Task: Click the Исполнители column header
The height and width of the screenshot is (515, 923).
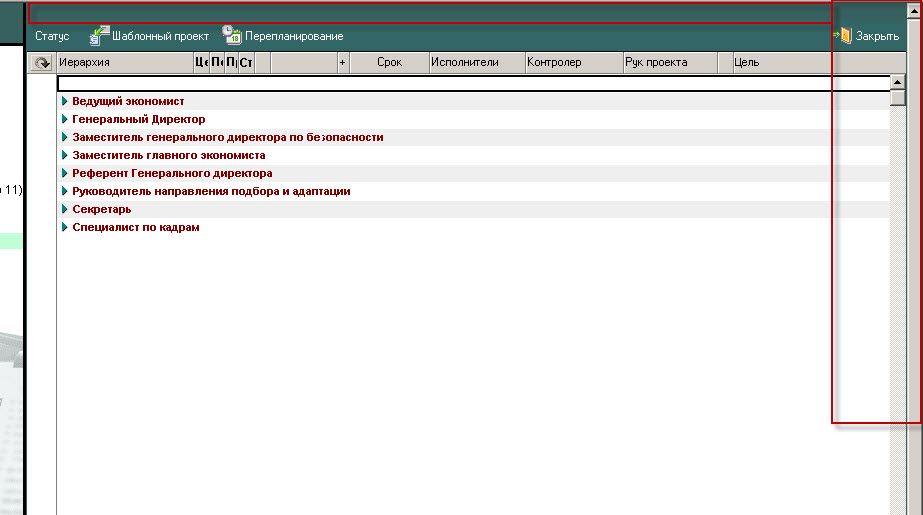Action: 476,63
